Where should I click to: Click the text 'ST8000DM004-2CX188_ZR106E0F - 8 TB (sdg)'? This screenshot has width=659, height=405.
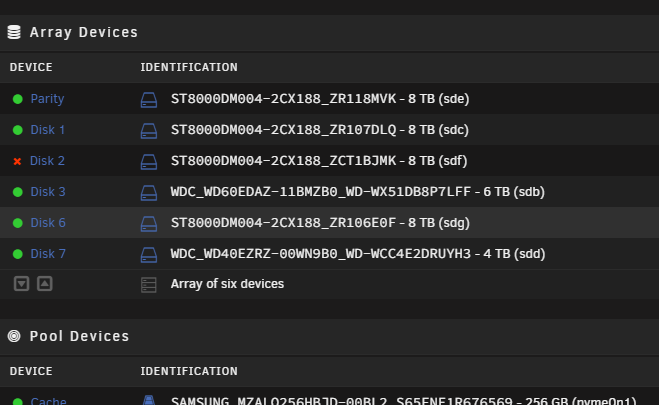coord(320,223)
